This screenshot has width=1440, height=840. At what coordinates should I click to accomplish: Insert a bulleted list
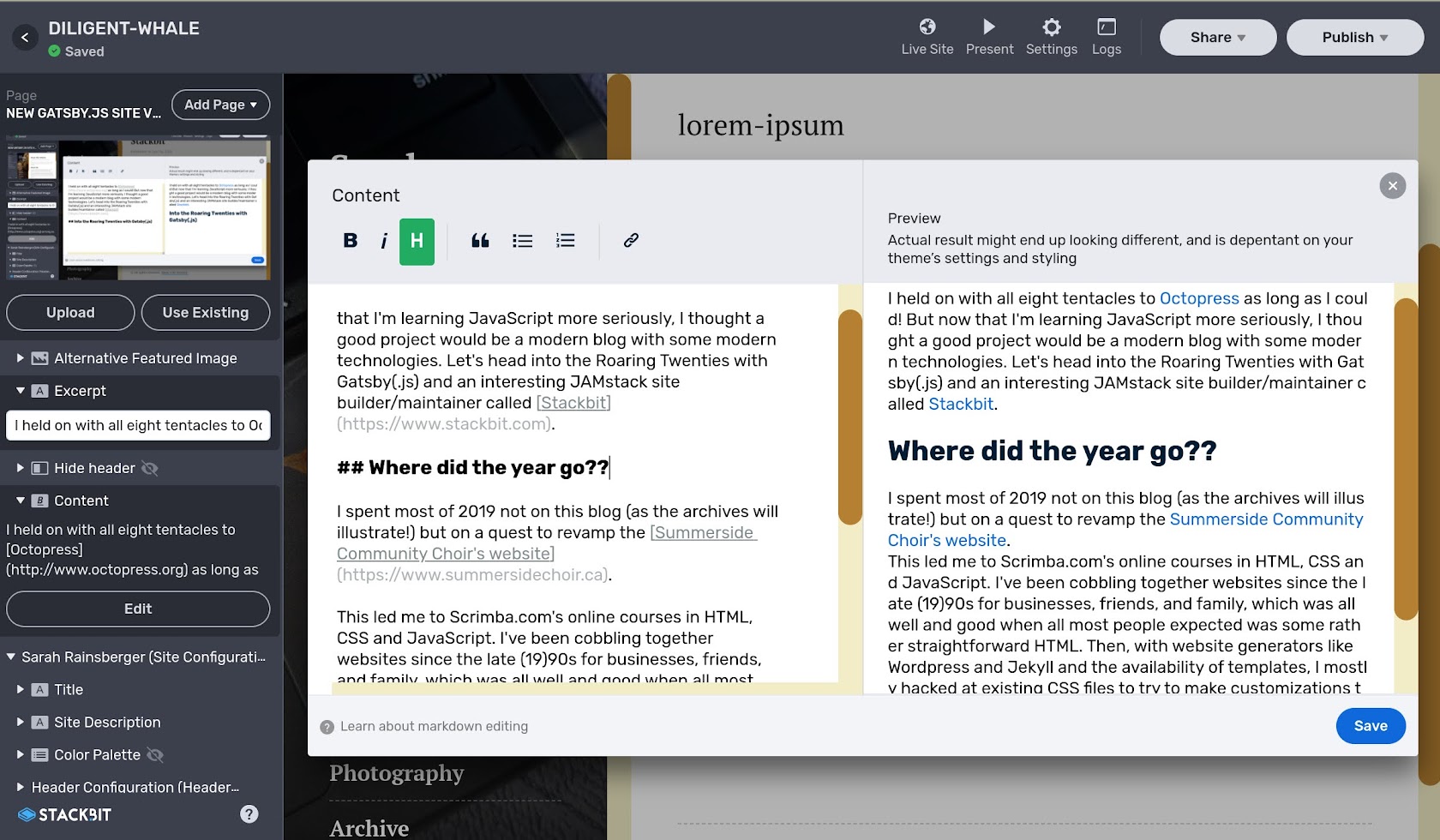click(522, 241)
